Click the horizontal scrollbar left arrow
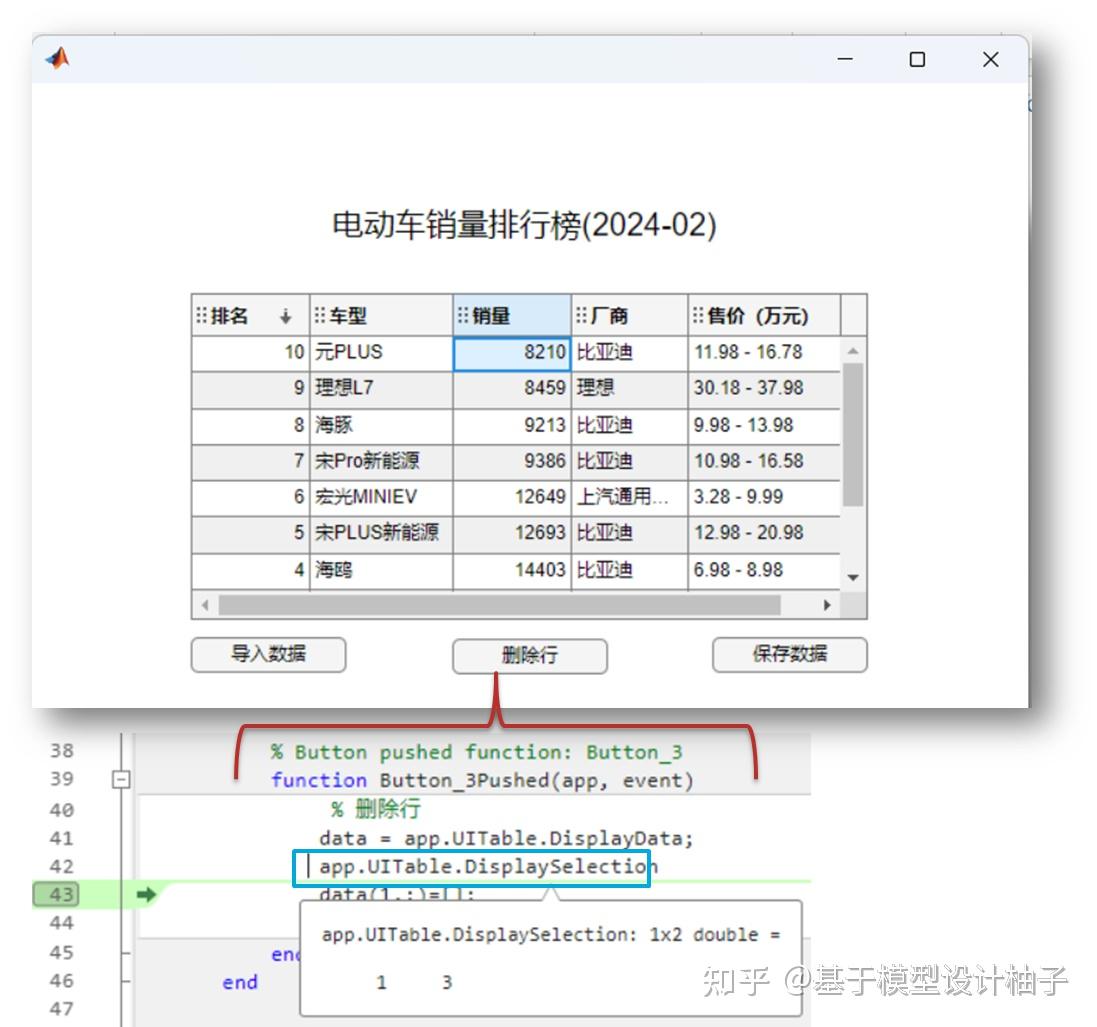This screenshot has width=1097, height=1027. coord(205,605)
